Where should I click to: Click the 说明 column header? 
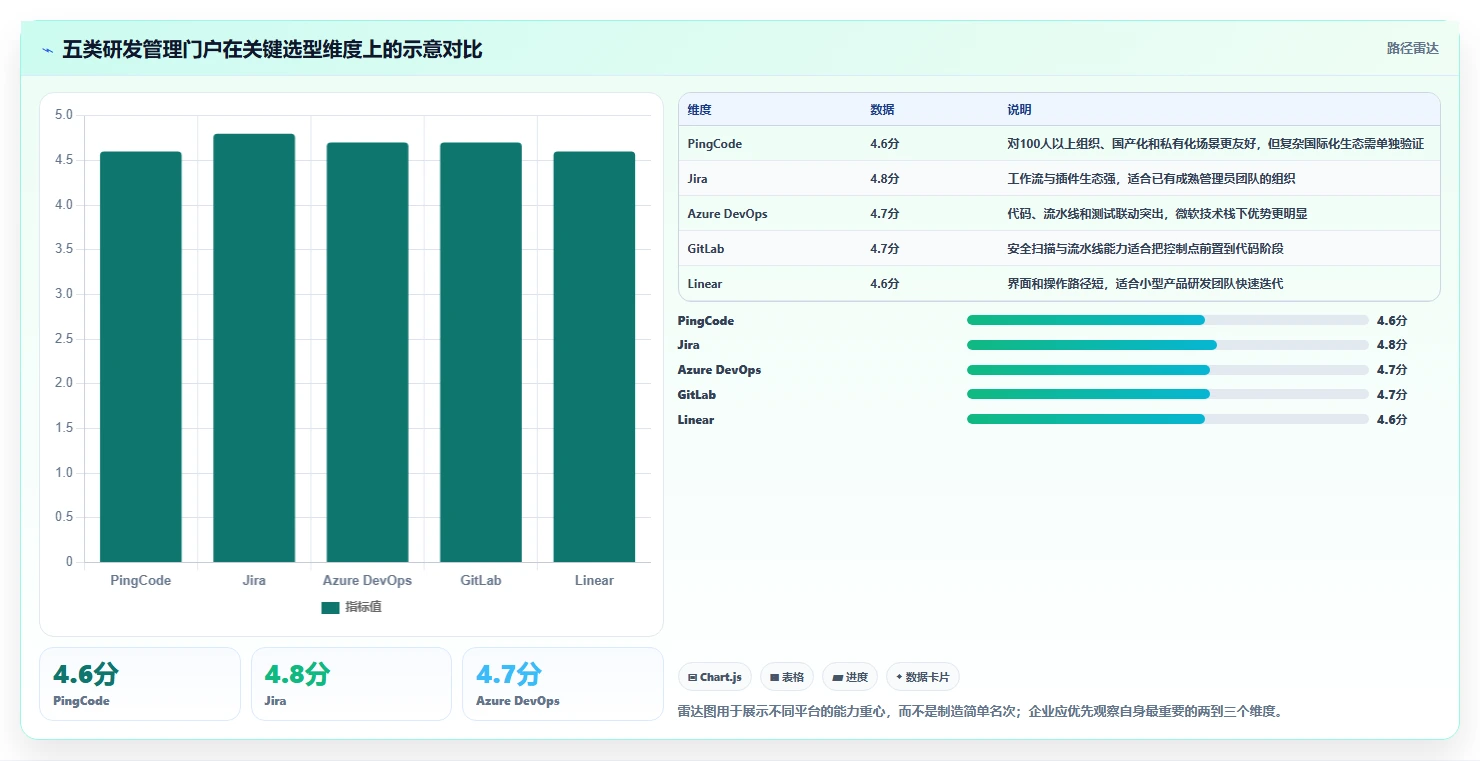(x=1019, y=110)
